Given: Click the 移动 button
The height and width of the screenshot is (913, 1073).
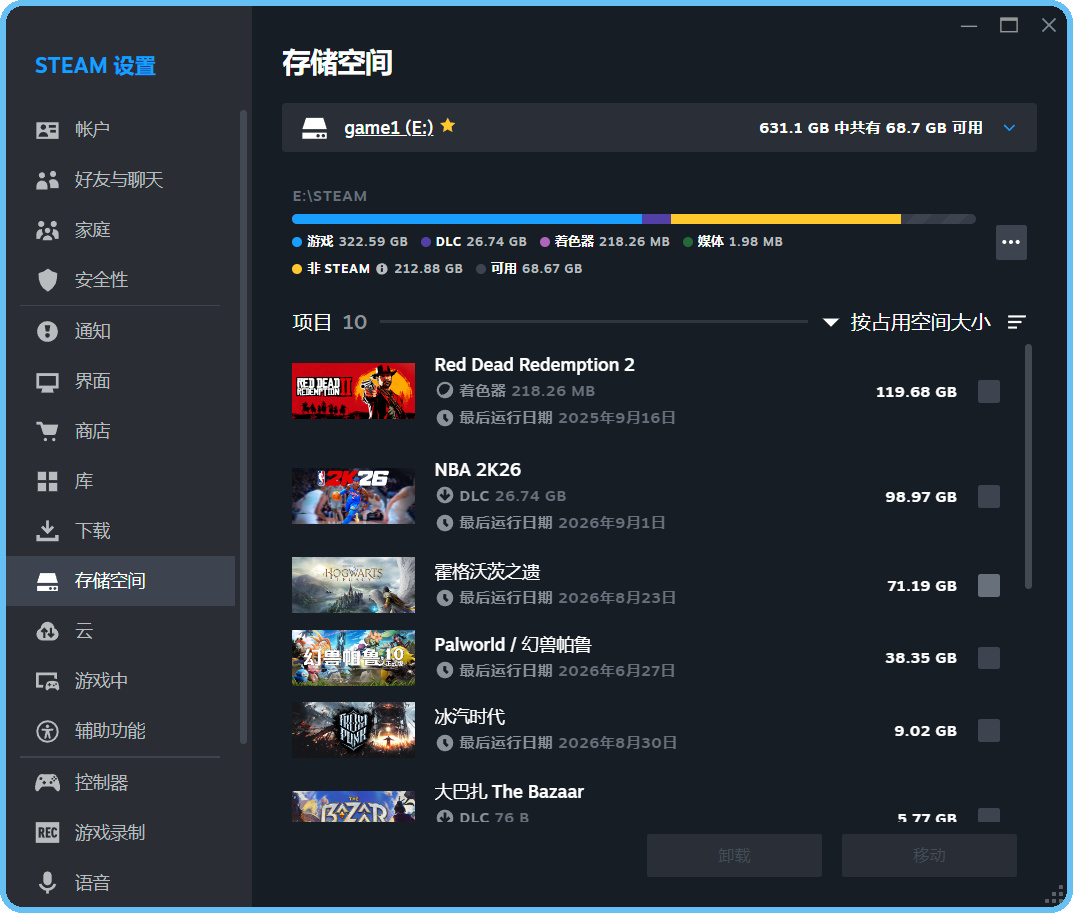Looking at the screenshot, I should pyautogui.click(x=929, y=856).
